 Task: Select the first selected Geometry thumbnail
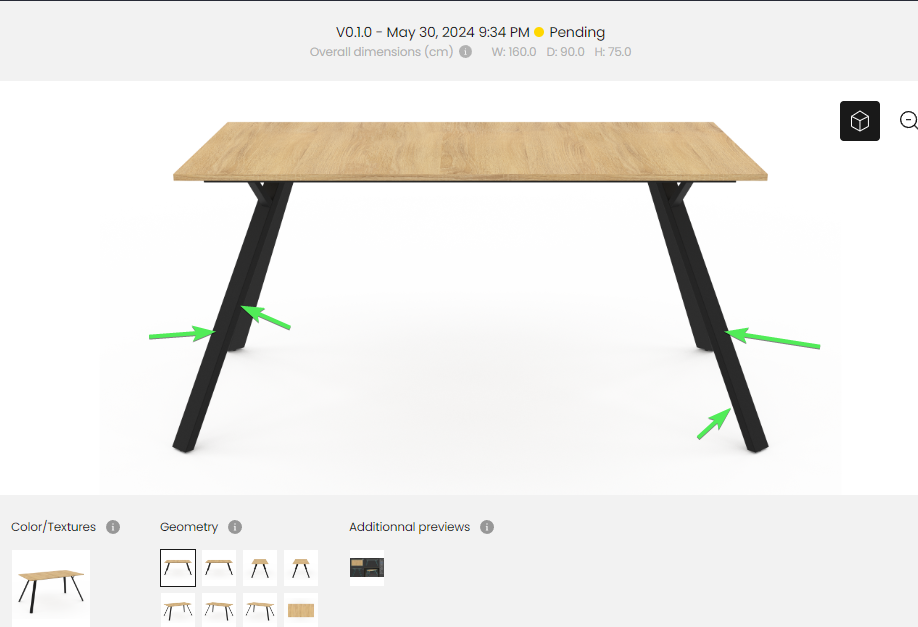pyautogui.click(x=178, y=568)
